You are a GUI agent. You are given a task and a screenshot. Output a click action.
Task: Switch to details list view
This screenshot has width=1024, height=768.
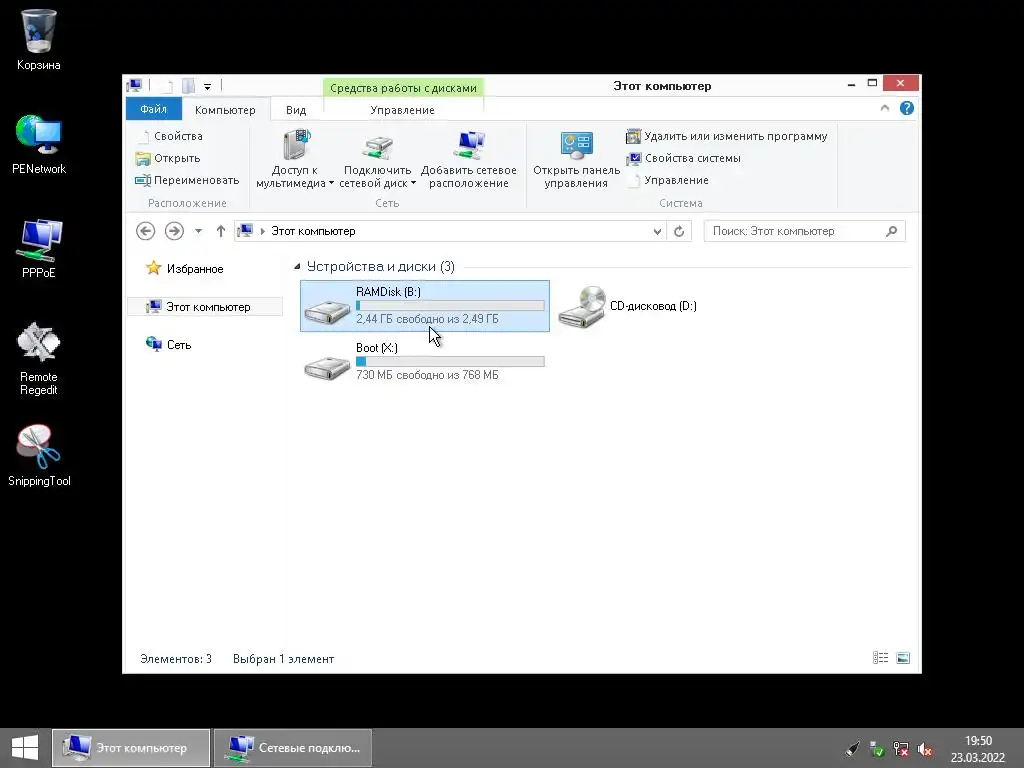pos(880,658)
